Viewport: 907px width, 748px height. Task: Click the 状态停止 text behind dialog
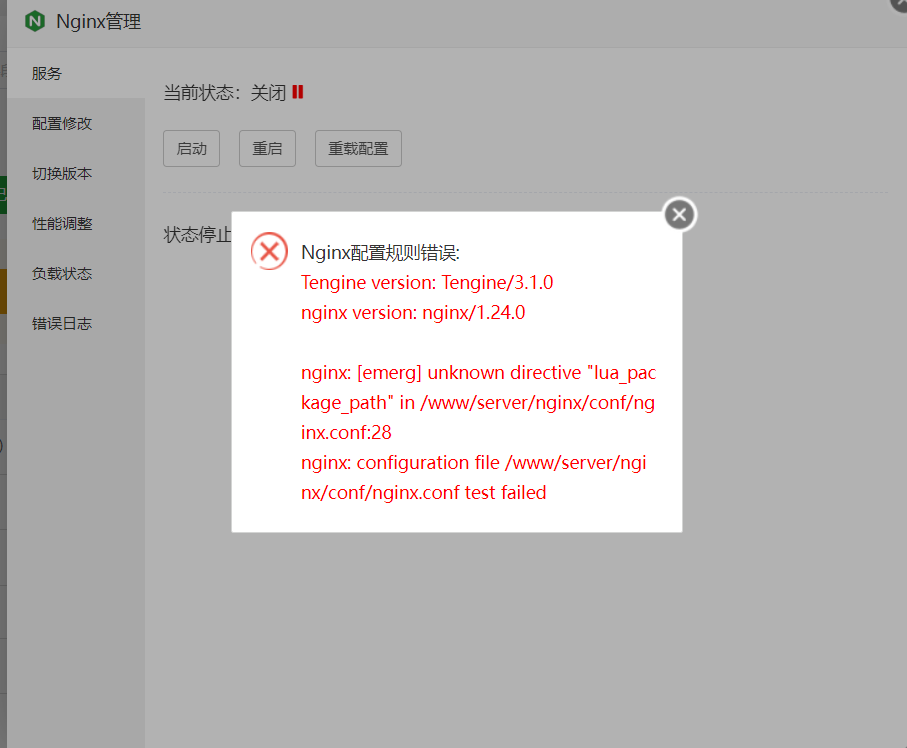[197, 235]
